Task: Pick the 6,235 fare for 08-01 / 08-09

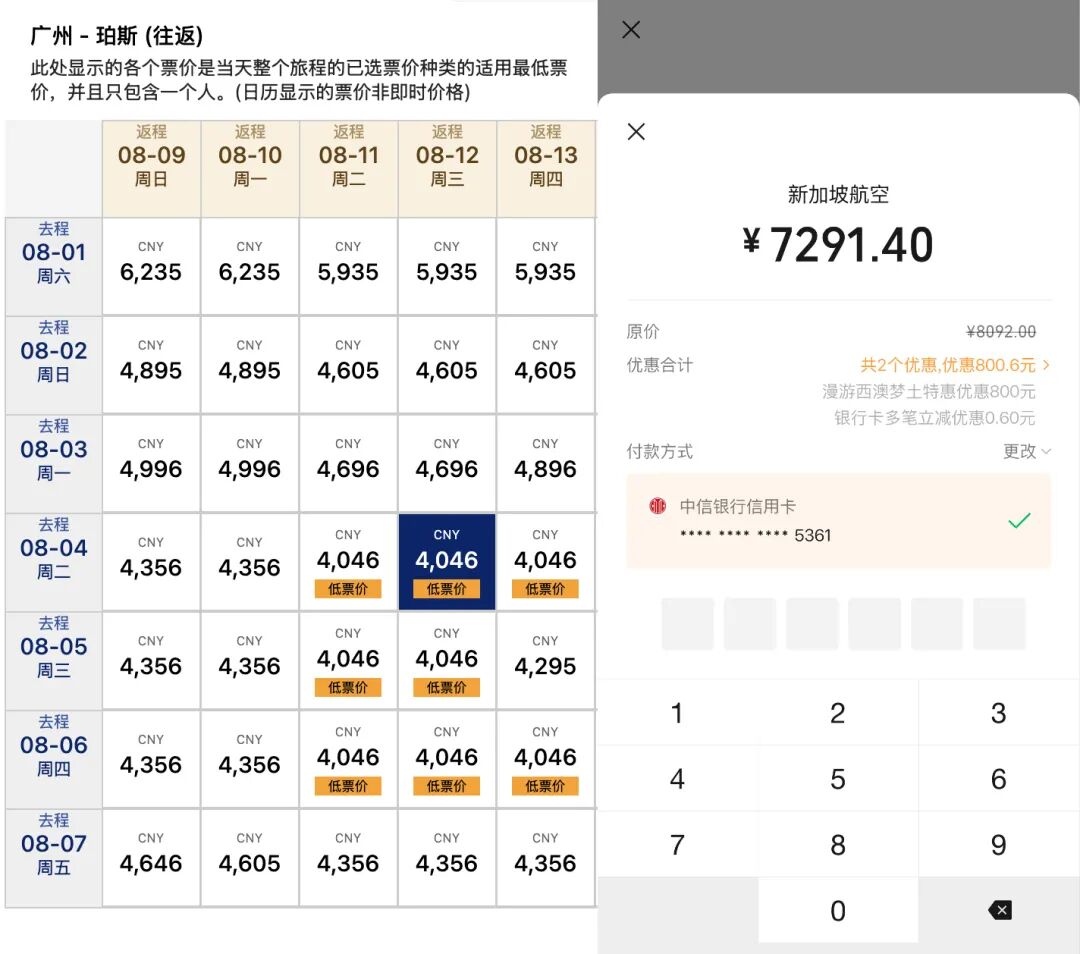Action: tap(152, 267)
